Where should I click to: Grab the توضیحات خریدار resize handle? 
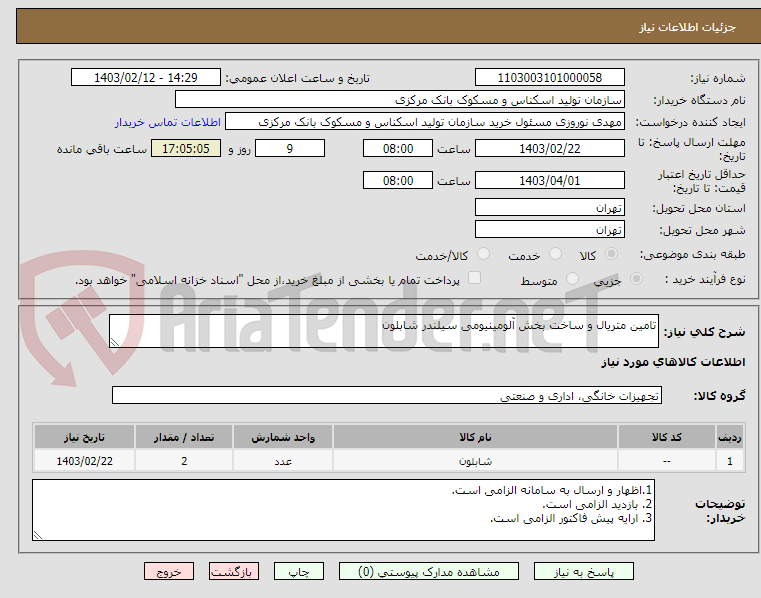[x=37, y=535]
